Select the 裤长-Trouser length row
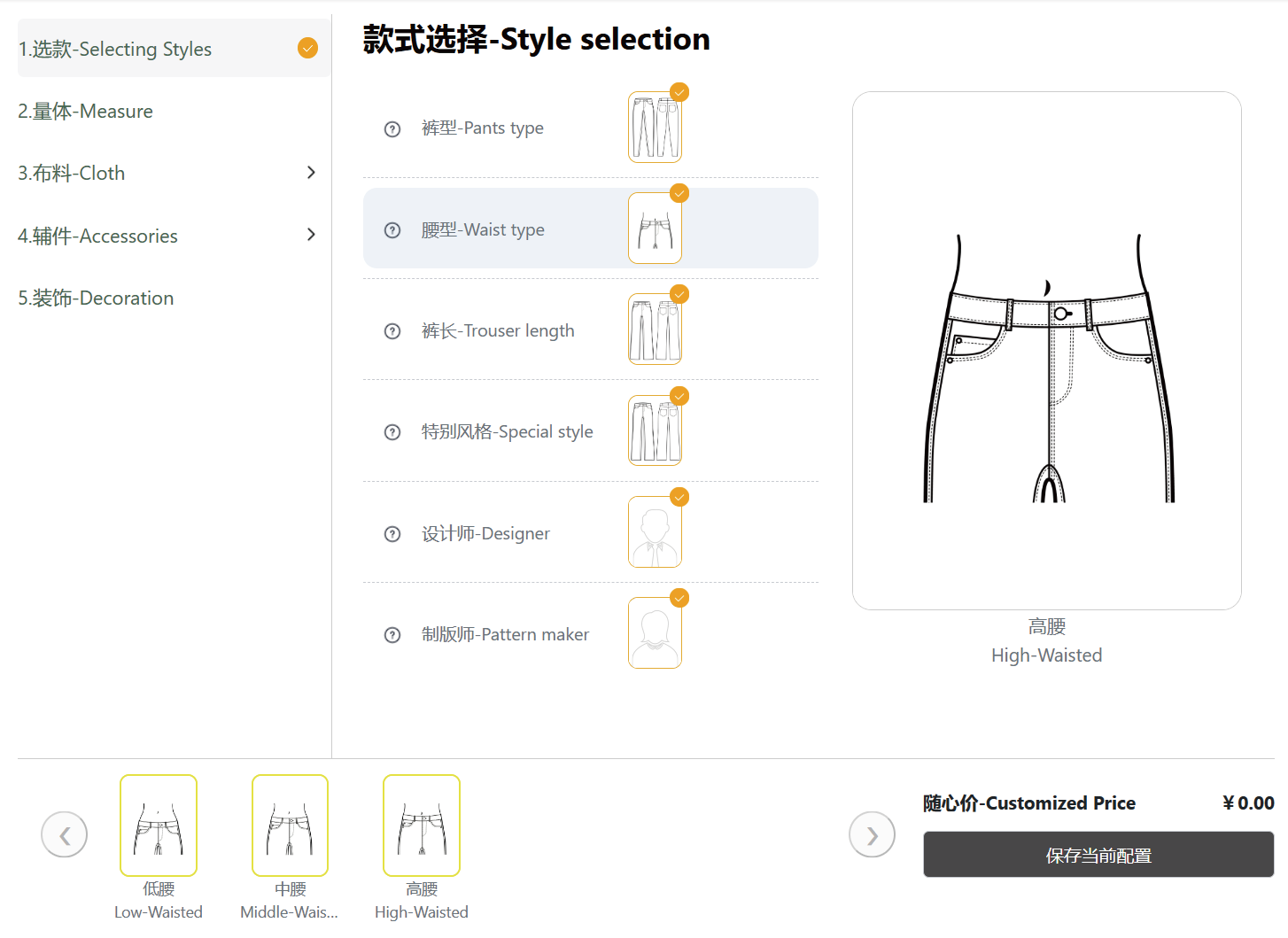Viewport: 1288px width, 938px height. [x=591, y=329]
